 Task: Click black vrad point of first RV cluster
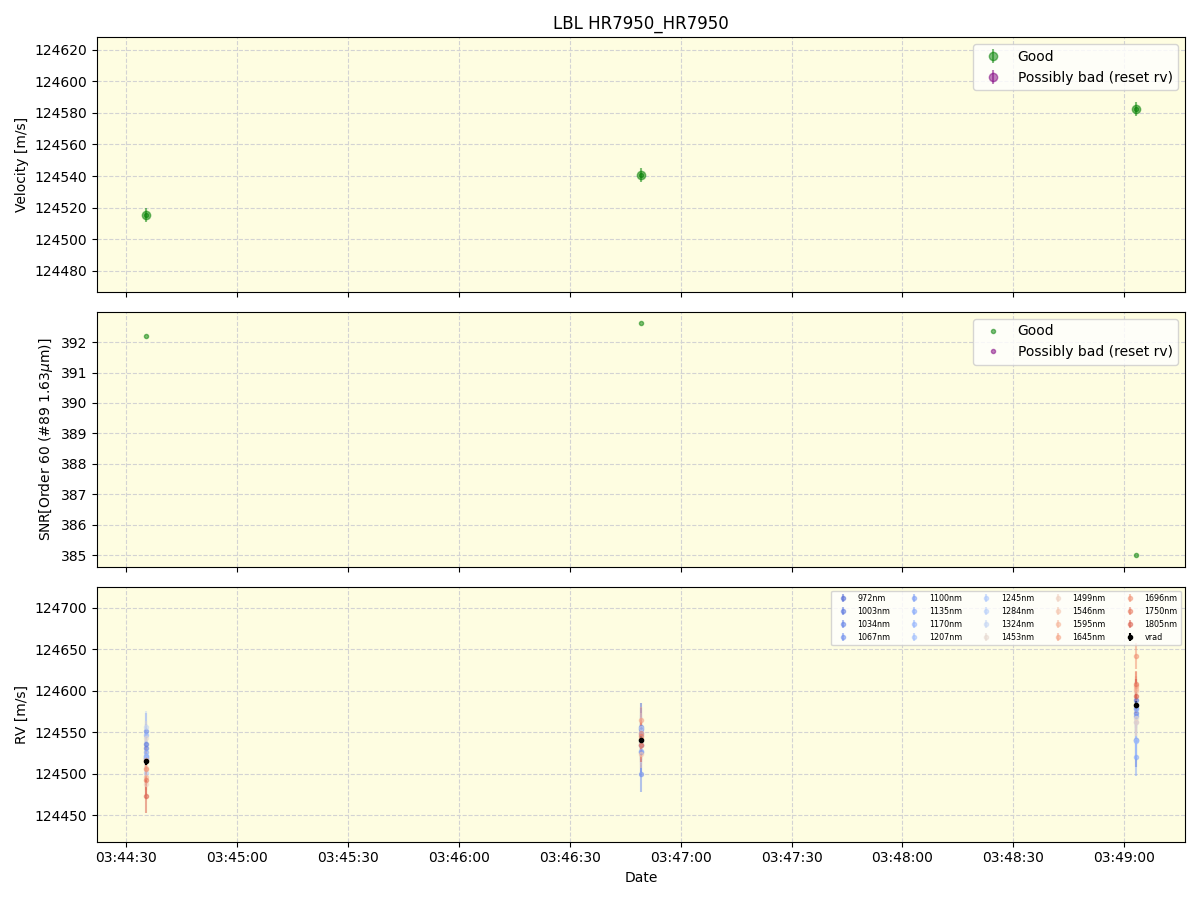tap(146, 761)
